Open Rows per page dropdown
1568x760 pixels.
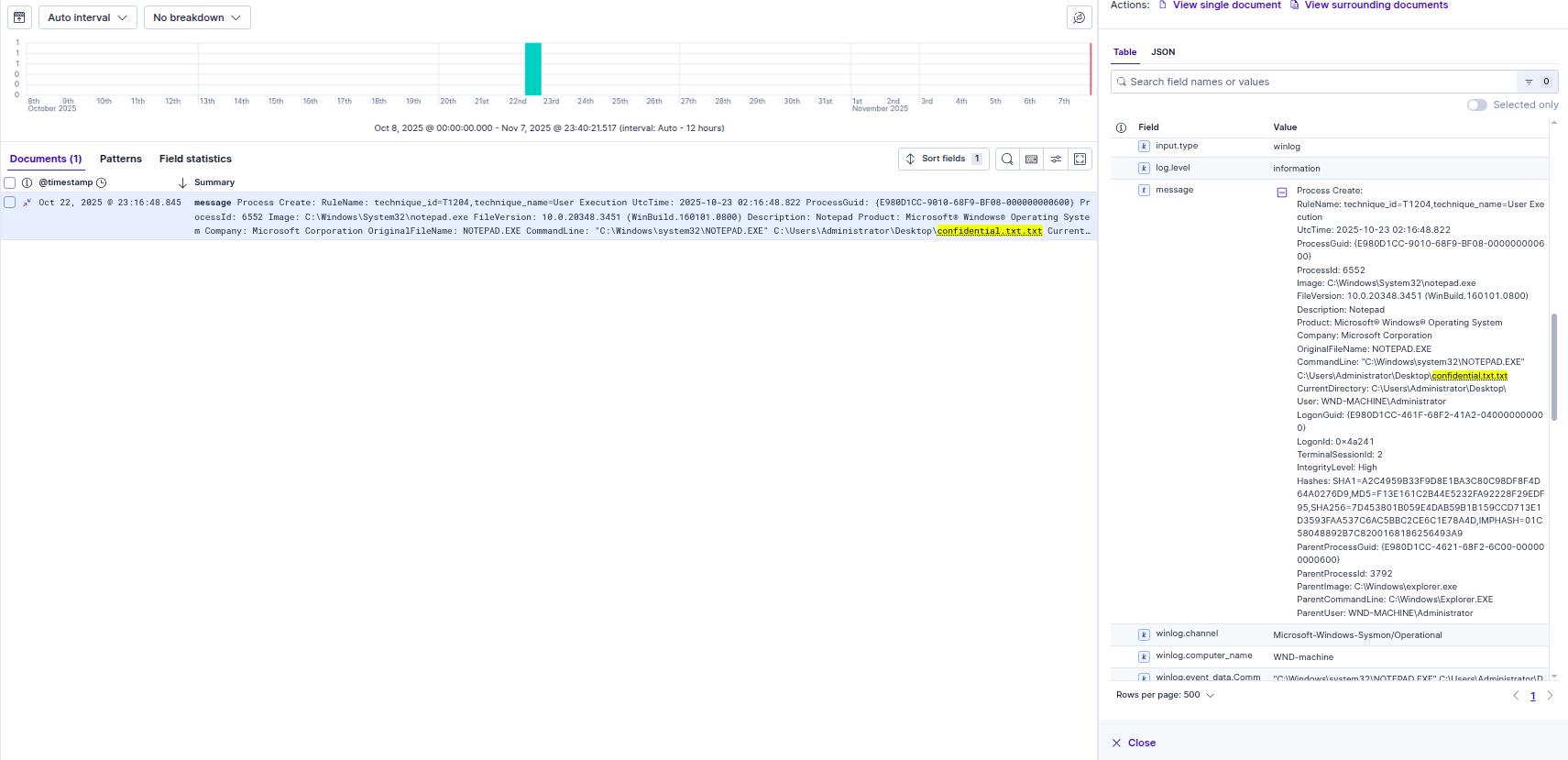pyautogui.click(x=1165, y=695)
